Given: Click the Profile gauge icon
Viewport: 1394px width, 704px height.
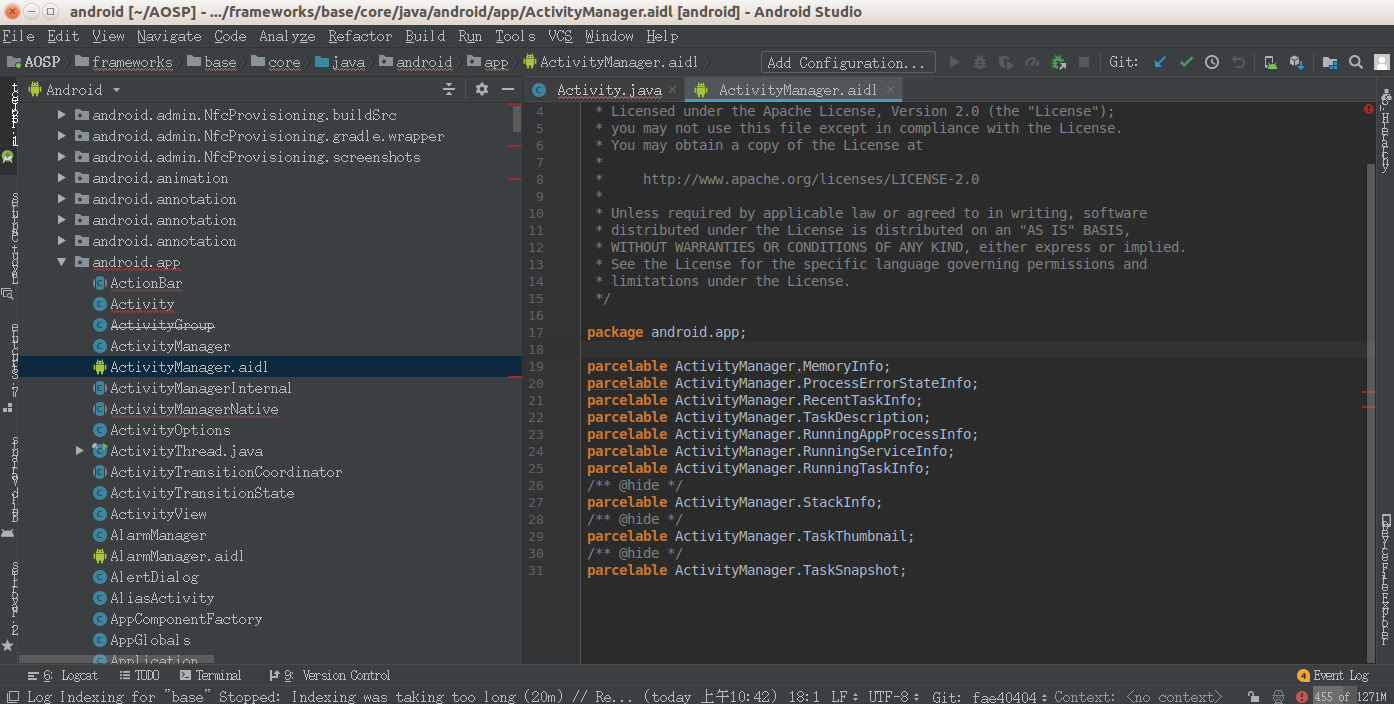Looking at the screenshot, I should (1032, 62).
